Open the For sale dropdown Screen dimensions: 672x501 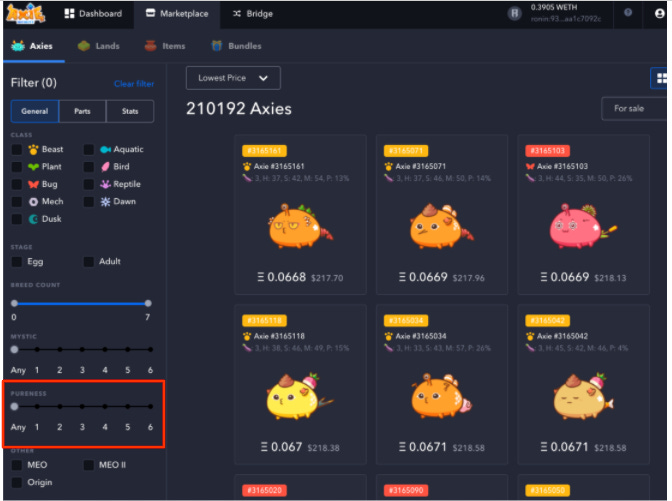[634, 108]
